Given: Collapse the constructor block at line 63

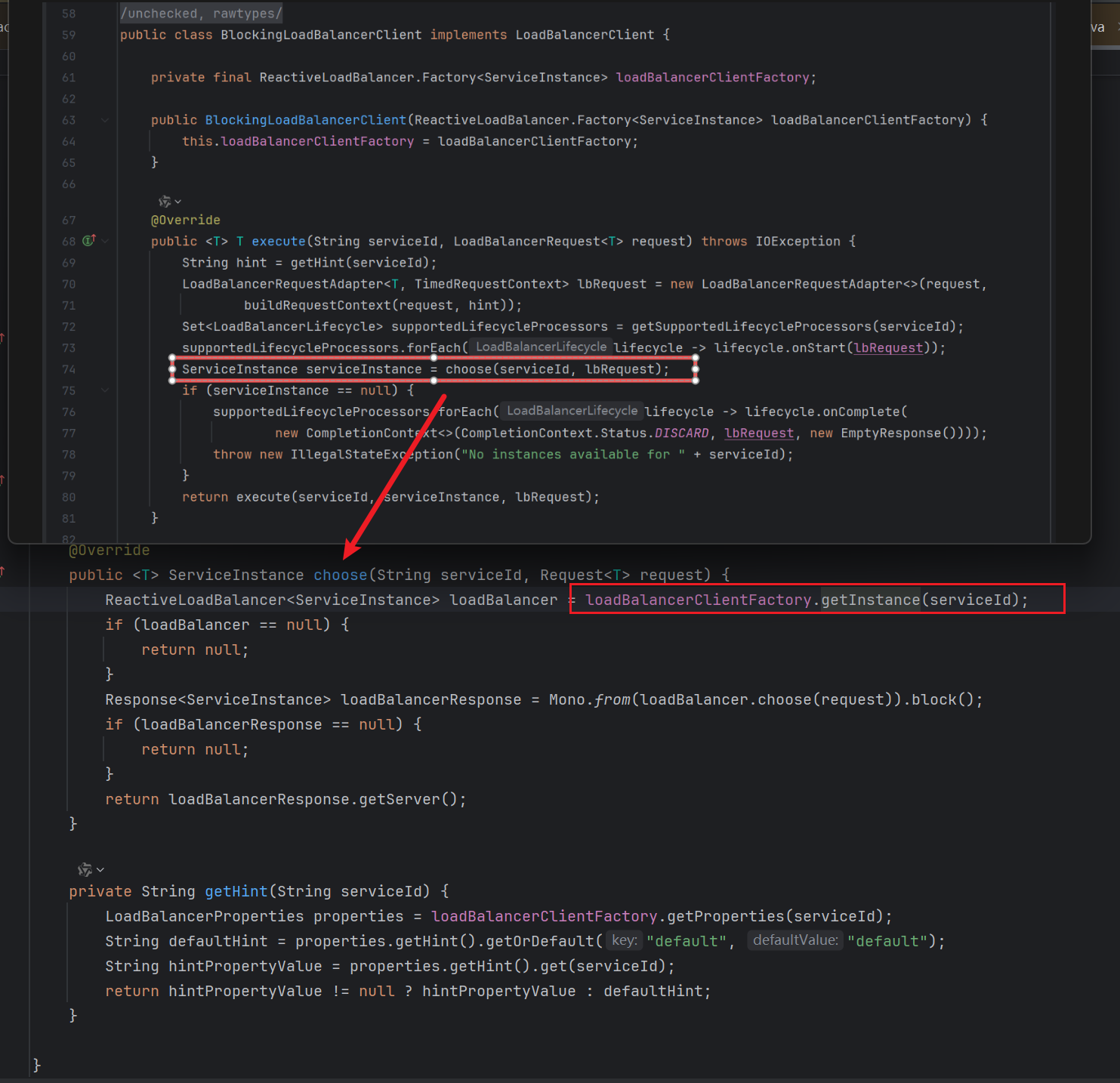Looking at the screenshot, I should click(105, 120).
